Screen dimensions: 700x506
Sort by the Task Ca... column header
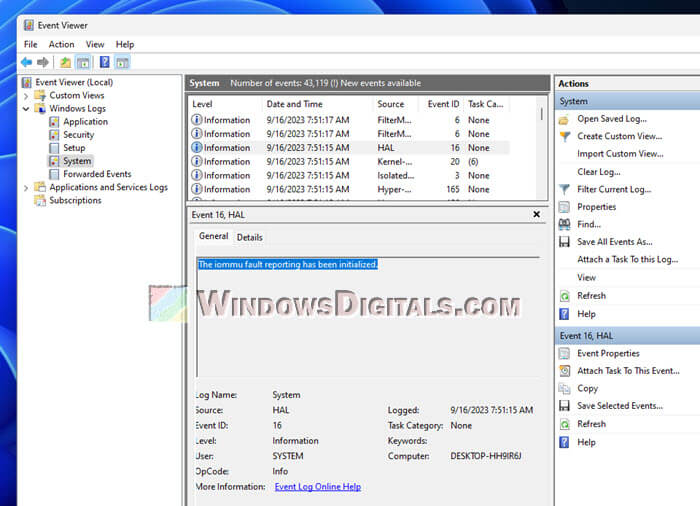click(x=486, y=104)
